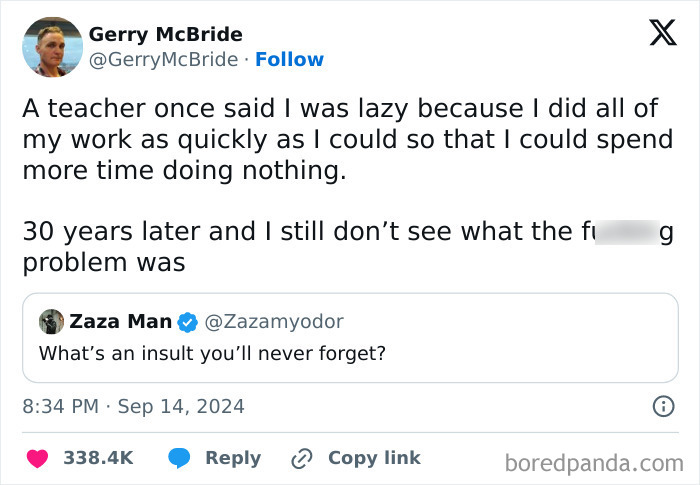Open Gerry McBride's profile picture
This screenshot has height=485, width=700.
(x=52, y=47)
